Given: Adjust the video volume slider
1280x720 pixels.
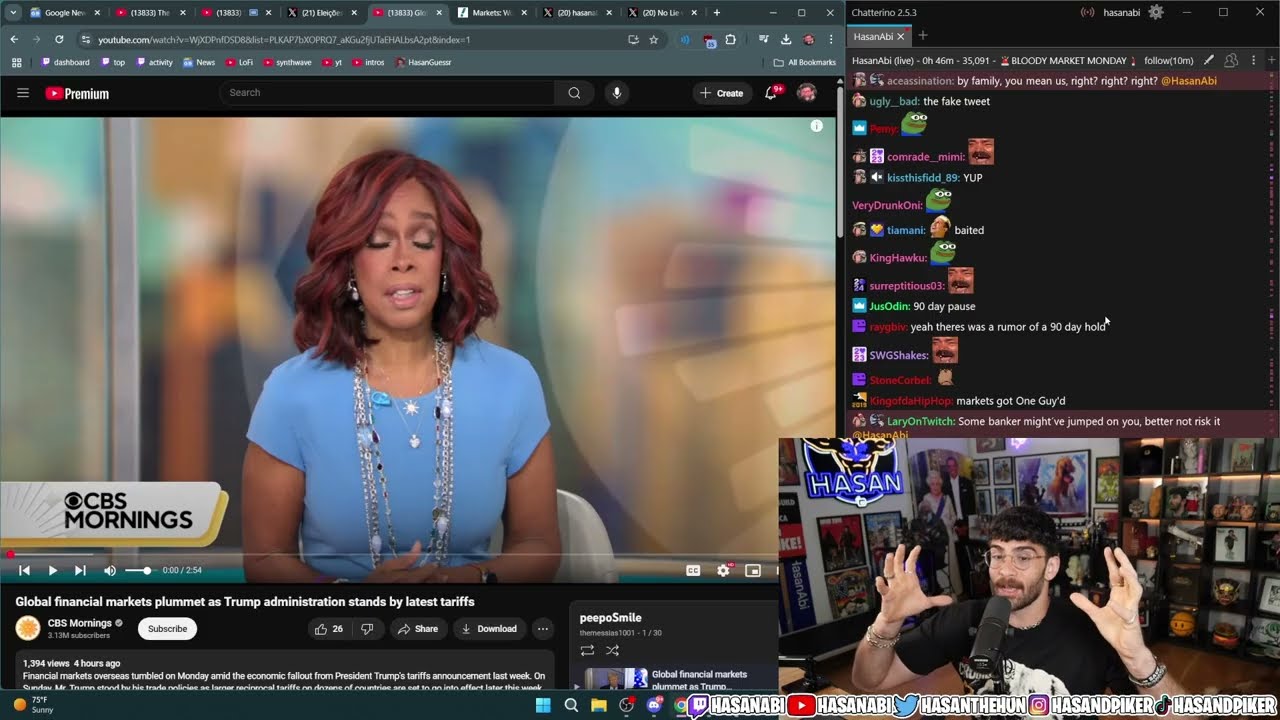Looking at the screenshot, I should coord(139,570).
